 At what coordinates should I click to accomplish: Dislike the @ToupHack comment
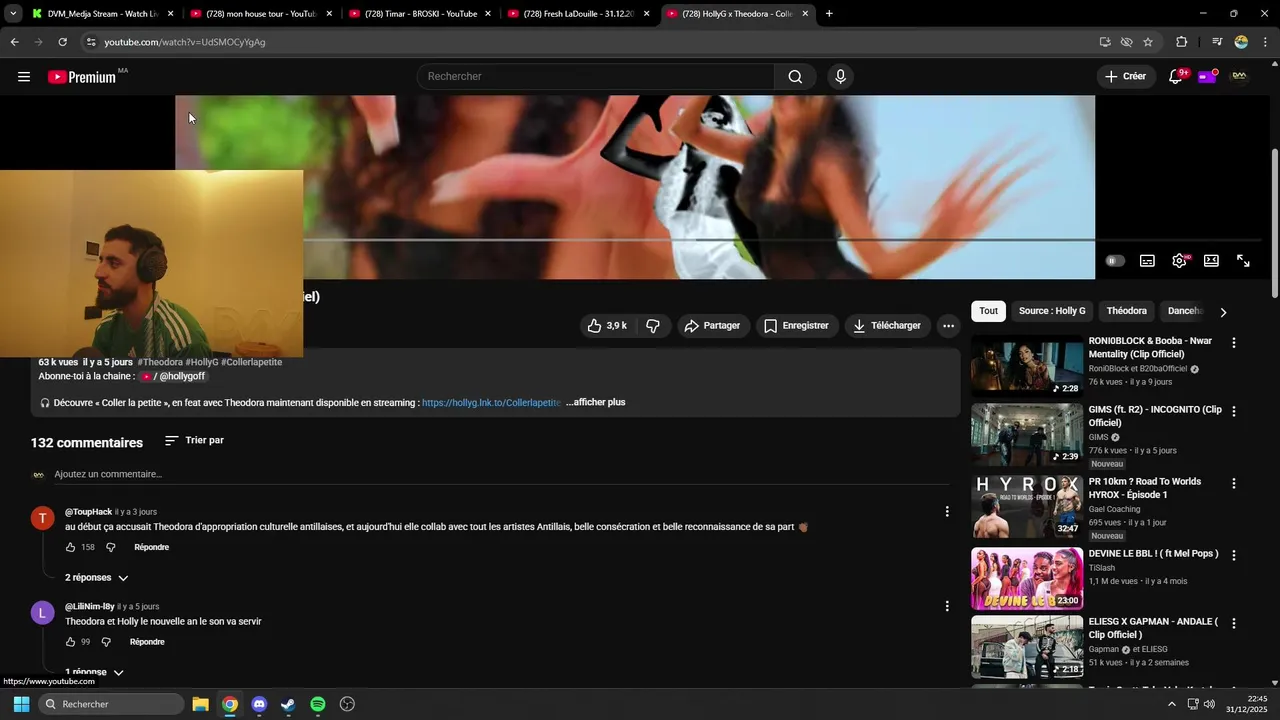click(x=111, y=548)
